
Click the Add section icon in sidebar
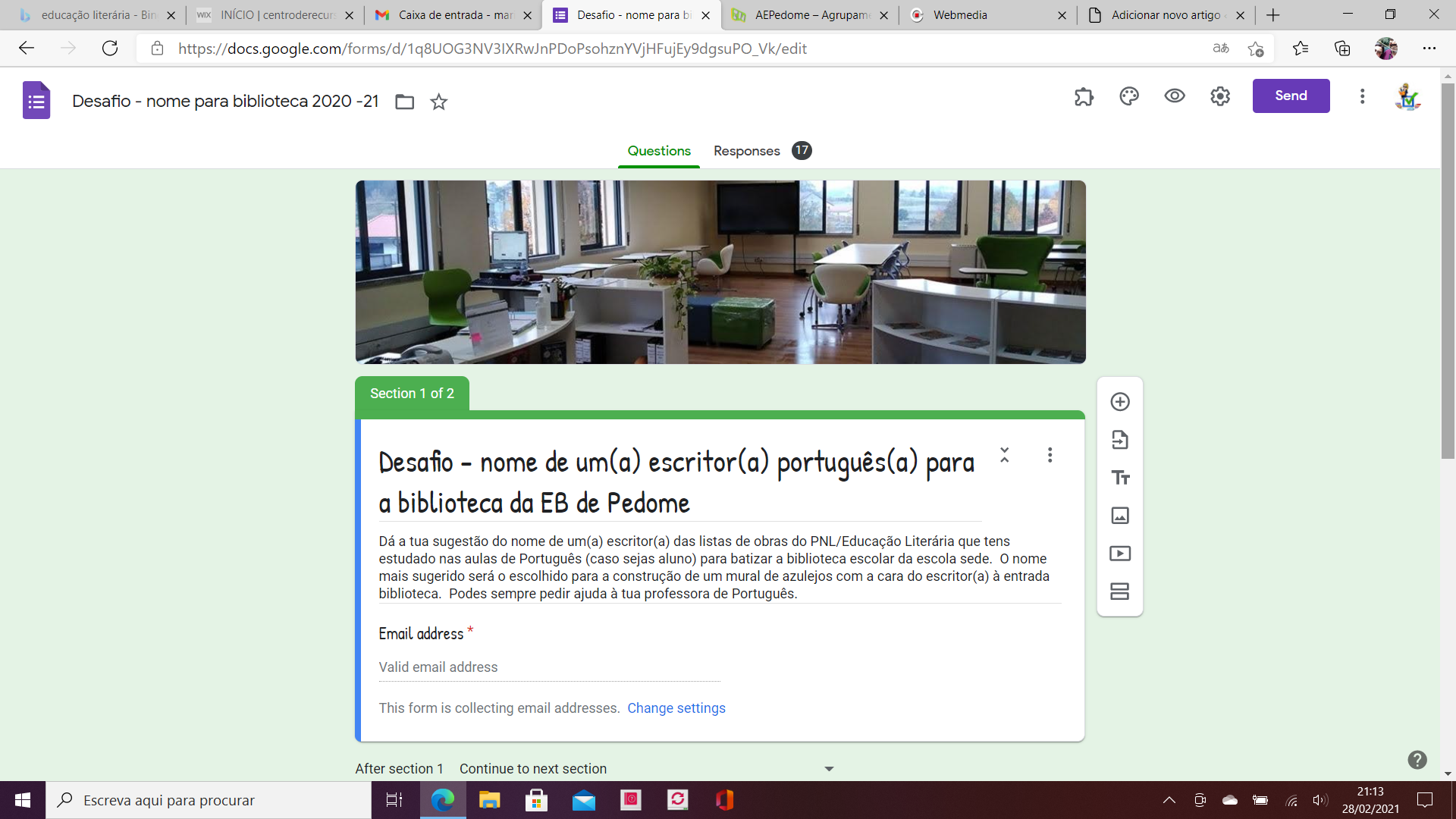click(x=1120, y=591)
